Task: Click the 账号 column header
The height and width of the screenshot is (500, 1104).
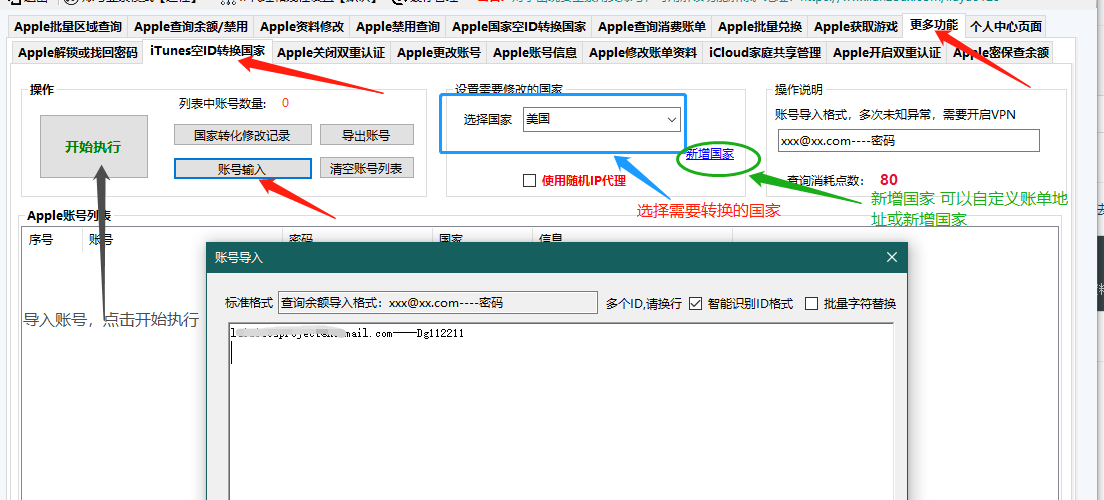Action: click(x=182, y=239)
